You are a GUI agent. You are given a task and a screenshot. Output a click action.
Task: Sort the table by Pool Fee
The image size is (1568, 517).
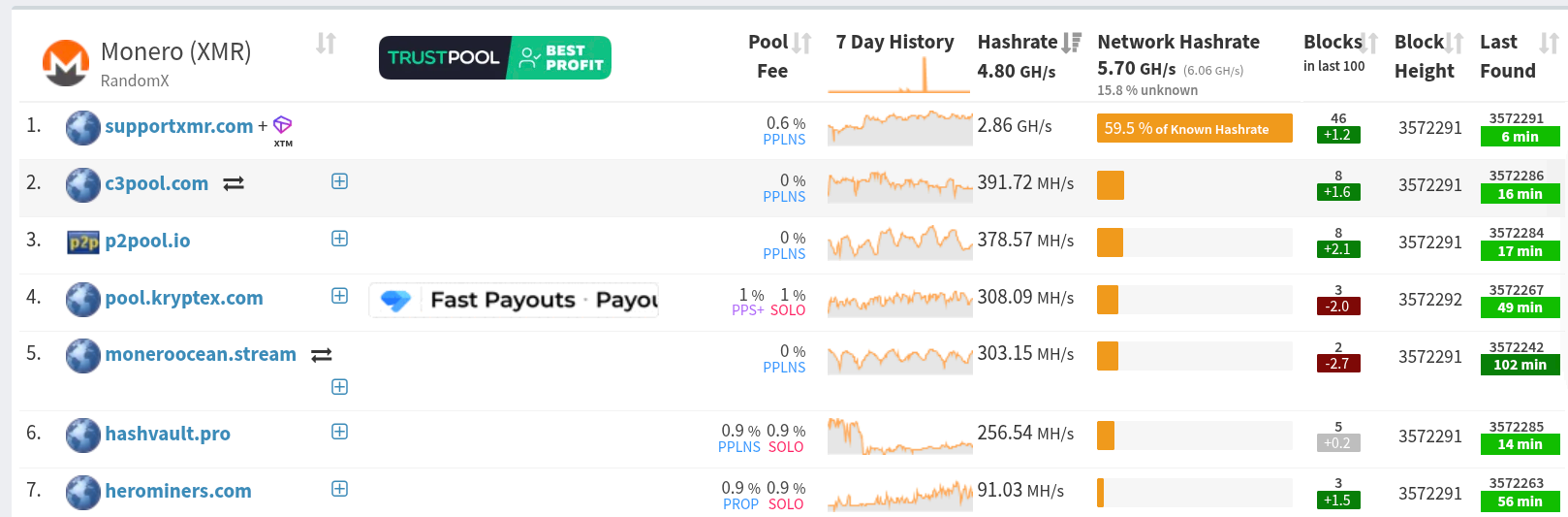tap(801, 43)
